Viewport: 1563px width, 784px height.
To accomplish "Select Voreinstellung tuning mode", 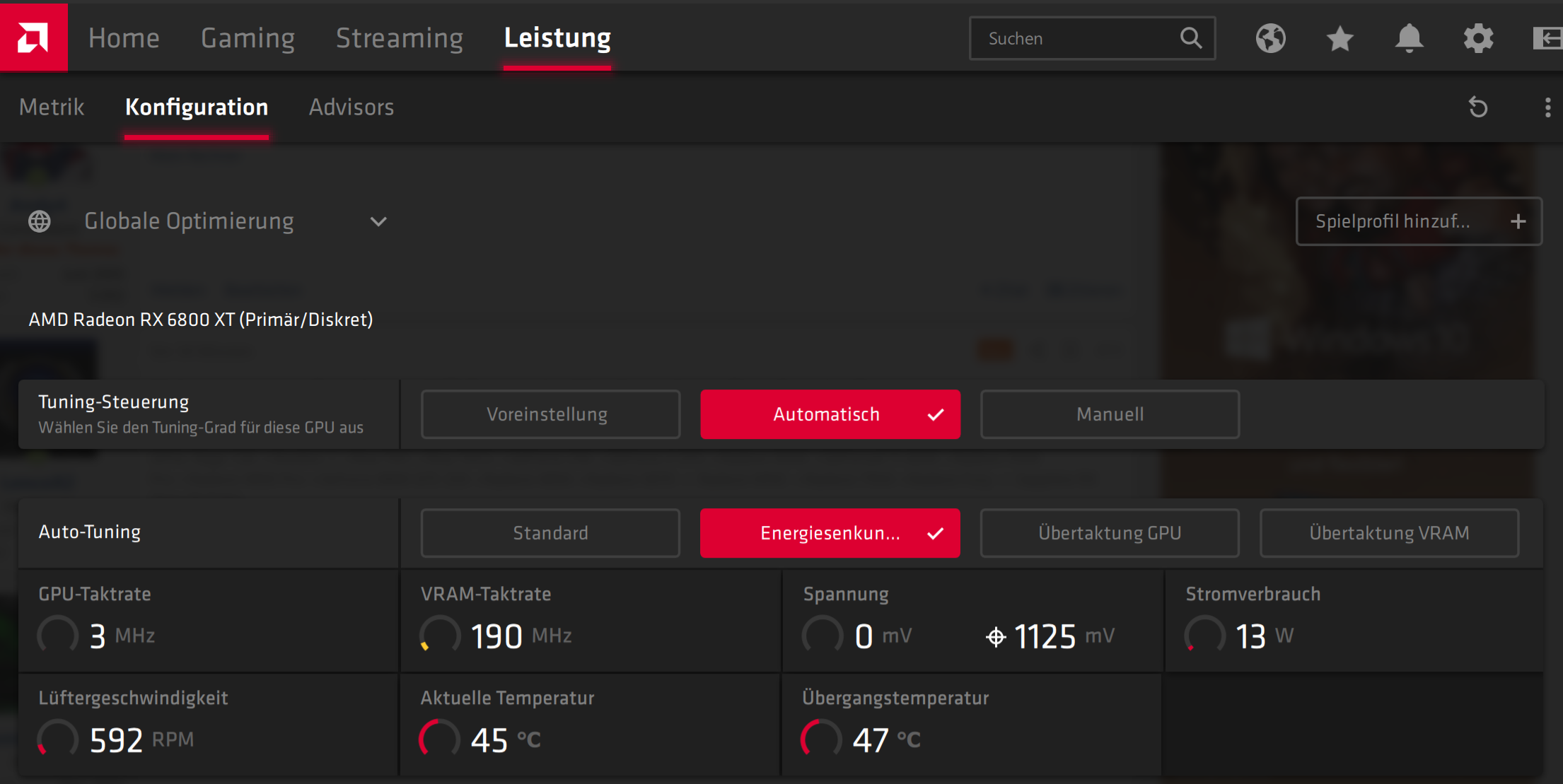I will (x=550, y=414).
